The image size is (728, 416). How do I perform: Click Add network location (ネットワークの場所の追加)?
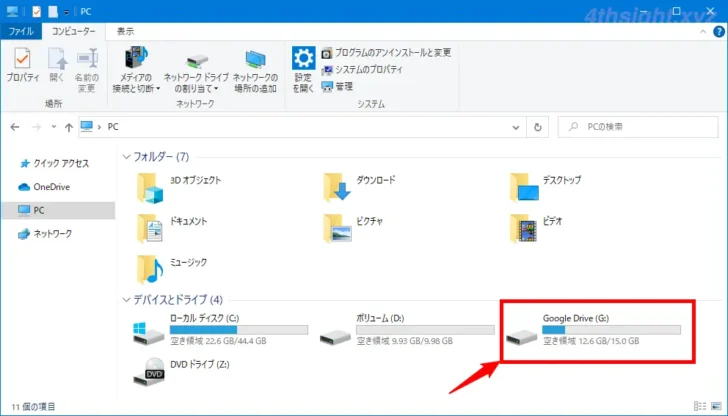(x=255, y=71)
